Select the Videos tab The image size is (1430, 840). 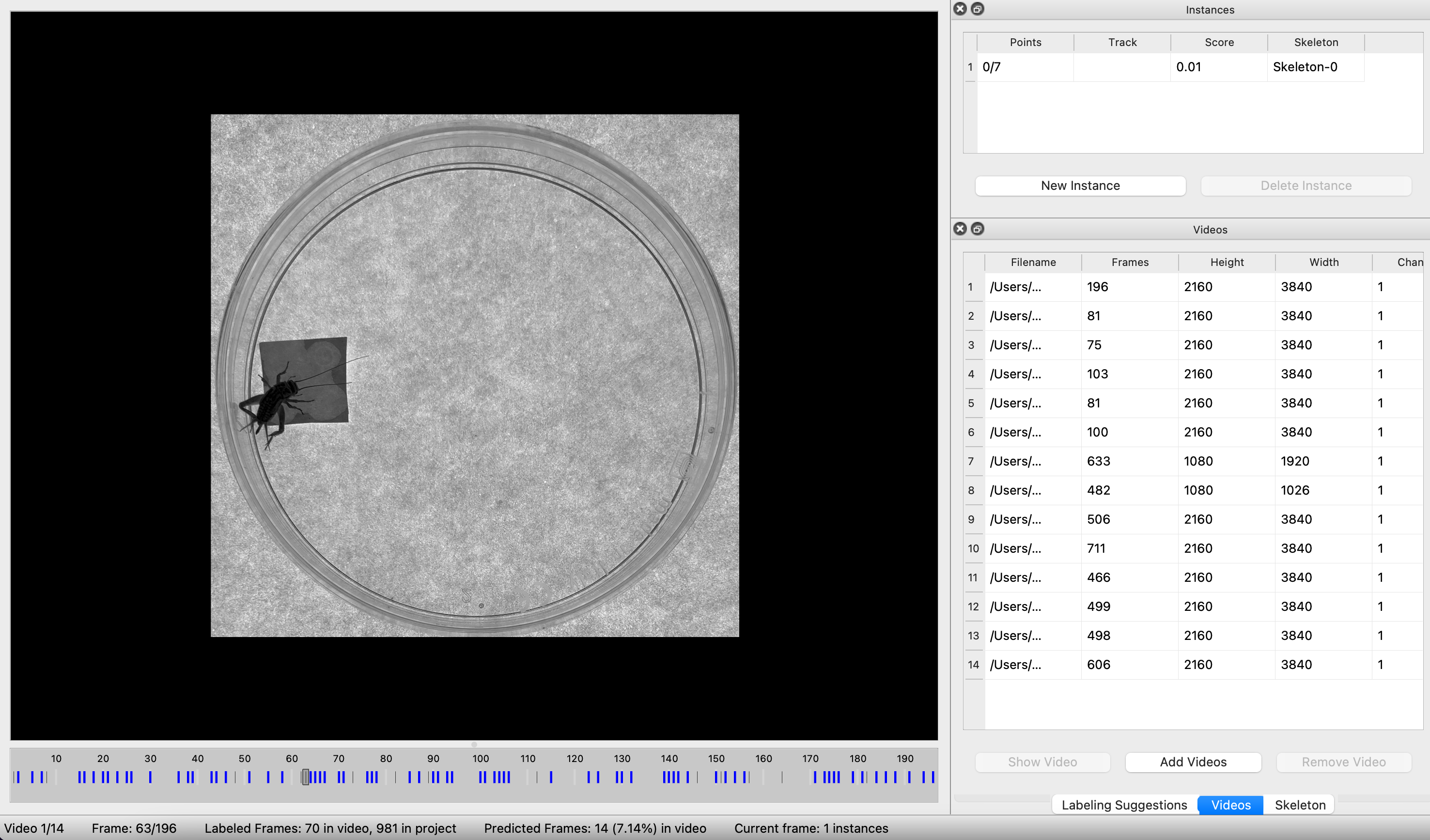1230,805
